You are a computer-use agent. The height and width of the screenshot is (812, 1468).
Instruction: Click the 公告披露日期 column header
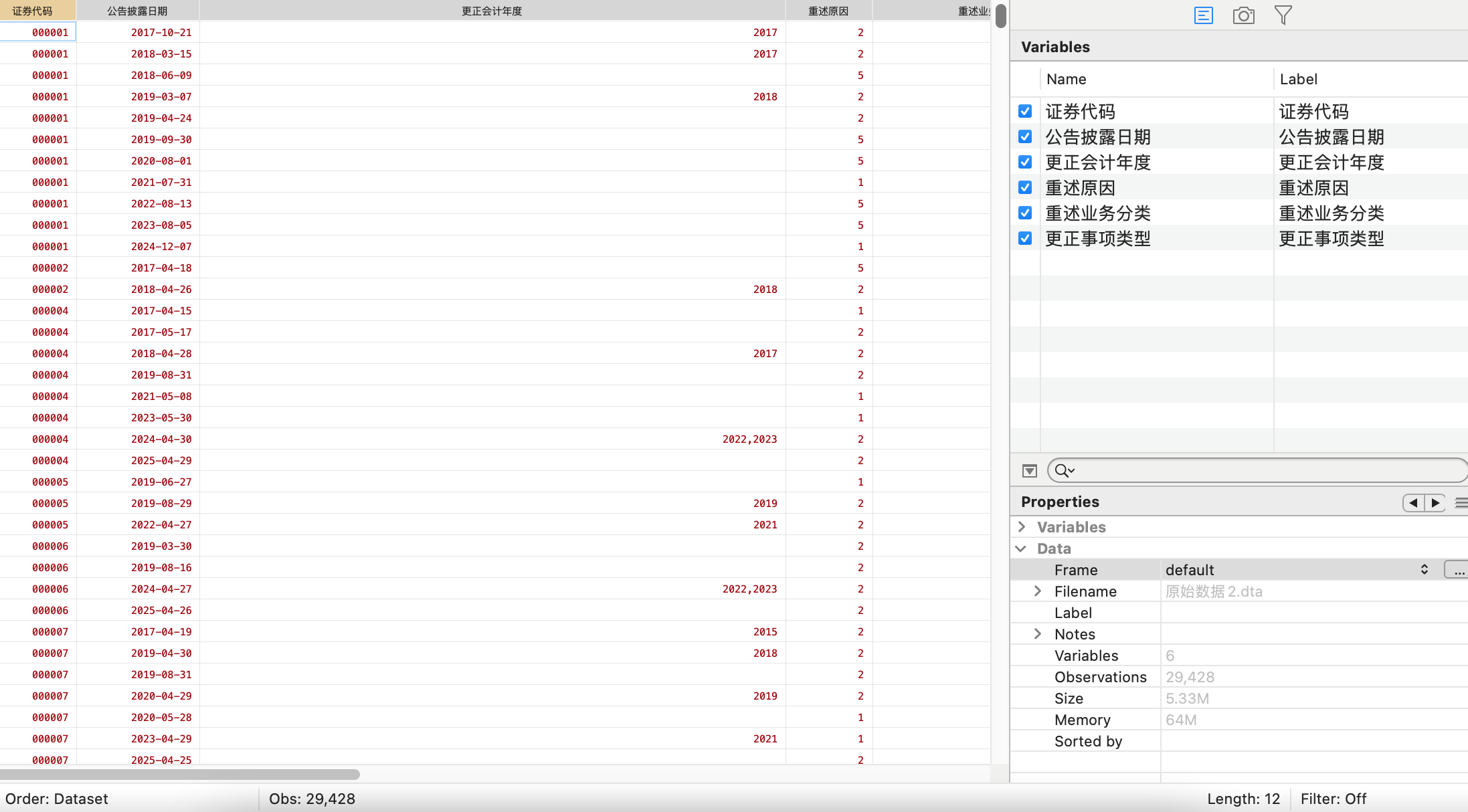point(137,11)
